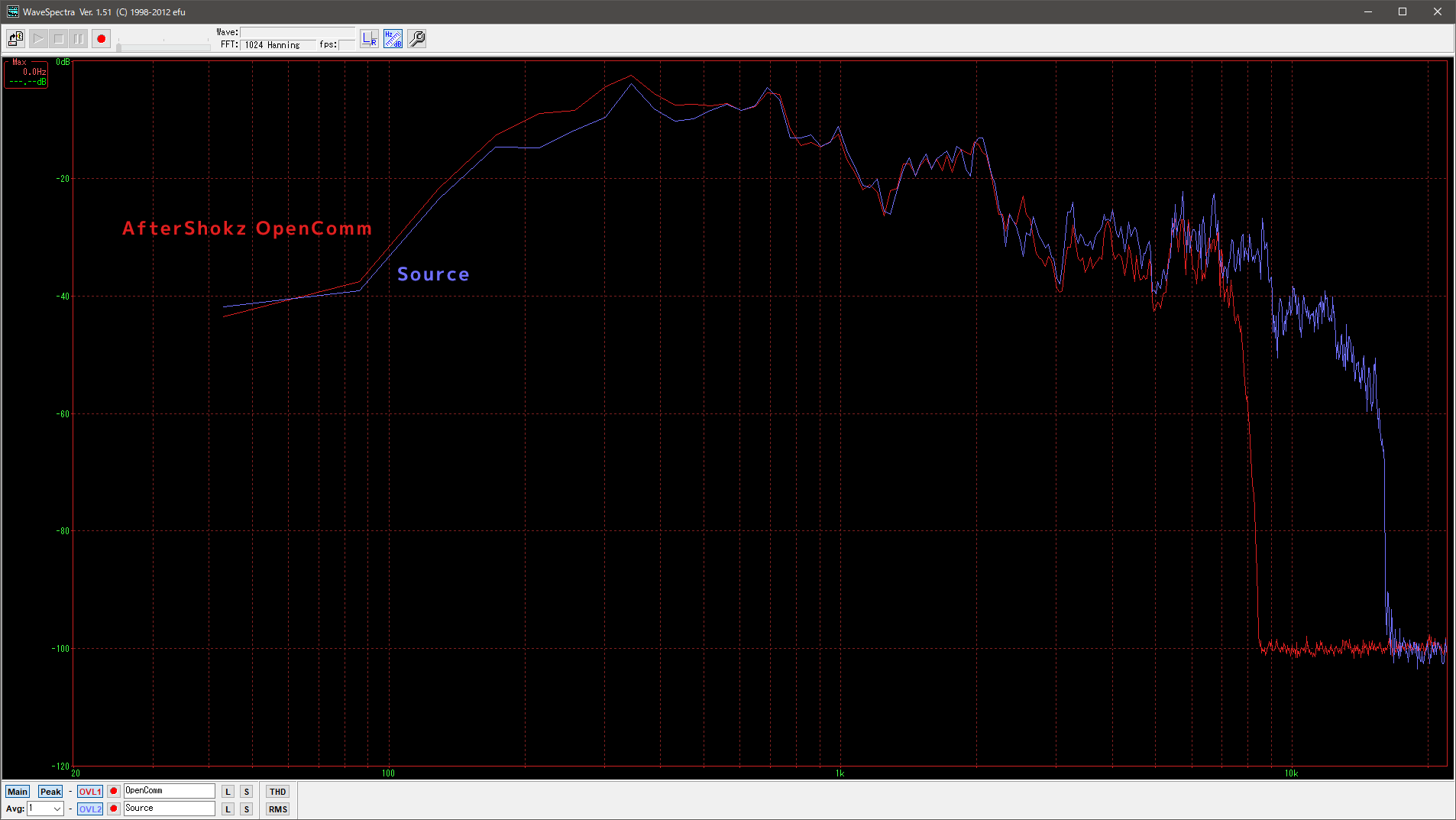Image resolution: width=1456 pixels, height=820 pixels.
Task: Toggle the Main spectrum display
Action: [17, 791]
